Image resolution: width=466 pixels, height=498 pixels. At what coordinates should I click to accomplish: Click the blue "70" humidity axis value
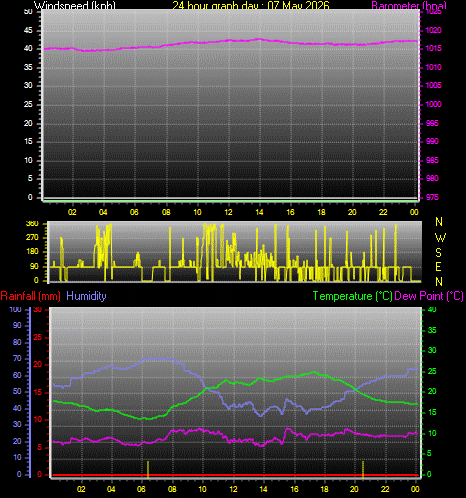[x=17, y=358]
